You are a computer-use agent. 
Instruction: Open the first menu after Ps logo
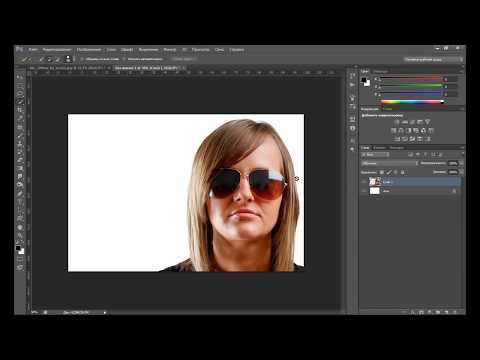click(33, 50)
